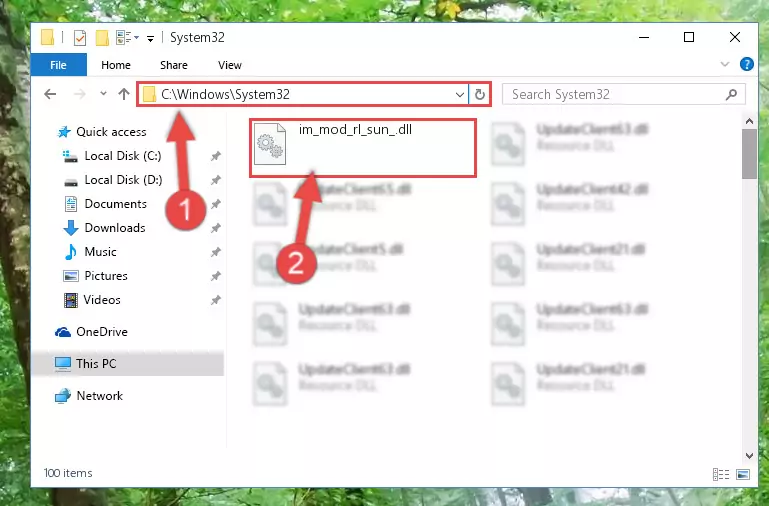Select OneDrive in navigation pane
This screenshot has width=769, height=506.
point(102,332)
